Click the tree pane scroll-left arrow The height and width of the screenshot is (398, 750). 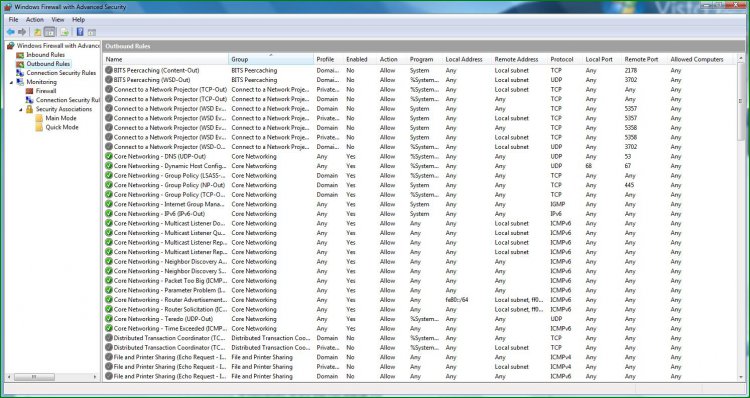point(9,377)
